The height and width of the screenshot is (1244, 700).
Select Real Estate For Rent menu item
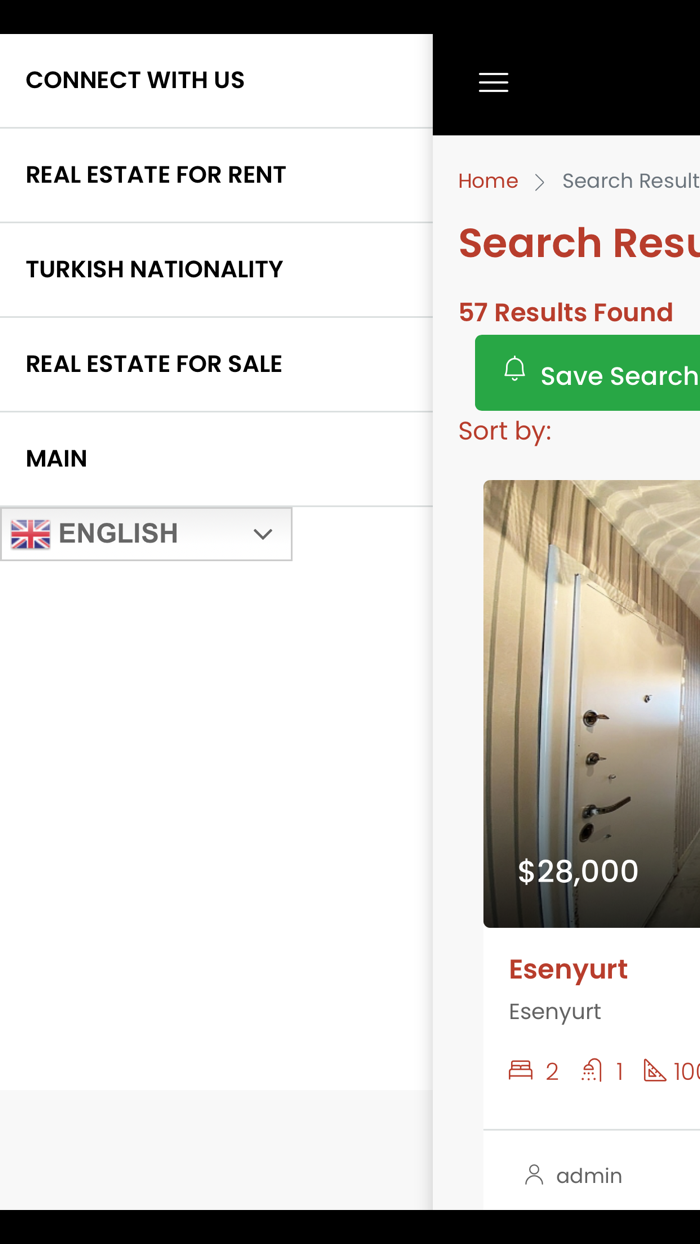coord(156,175)
